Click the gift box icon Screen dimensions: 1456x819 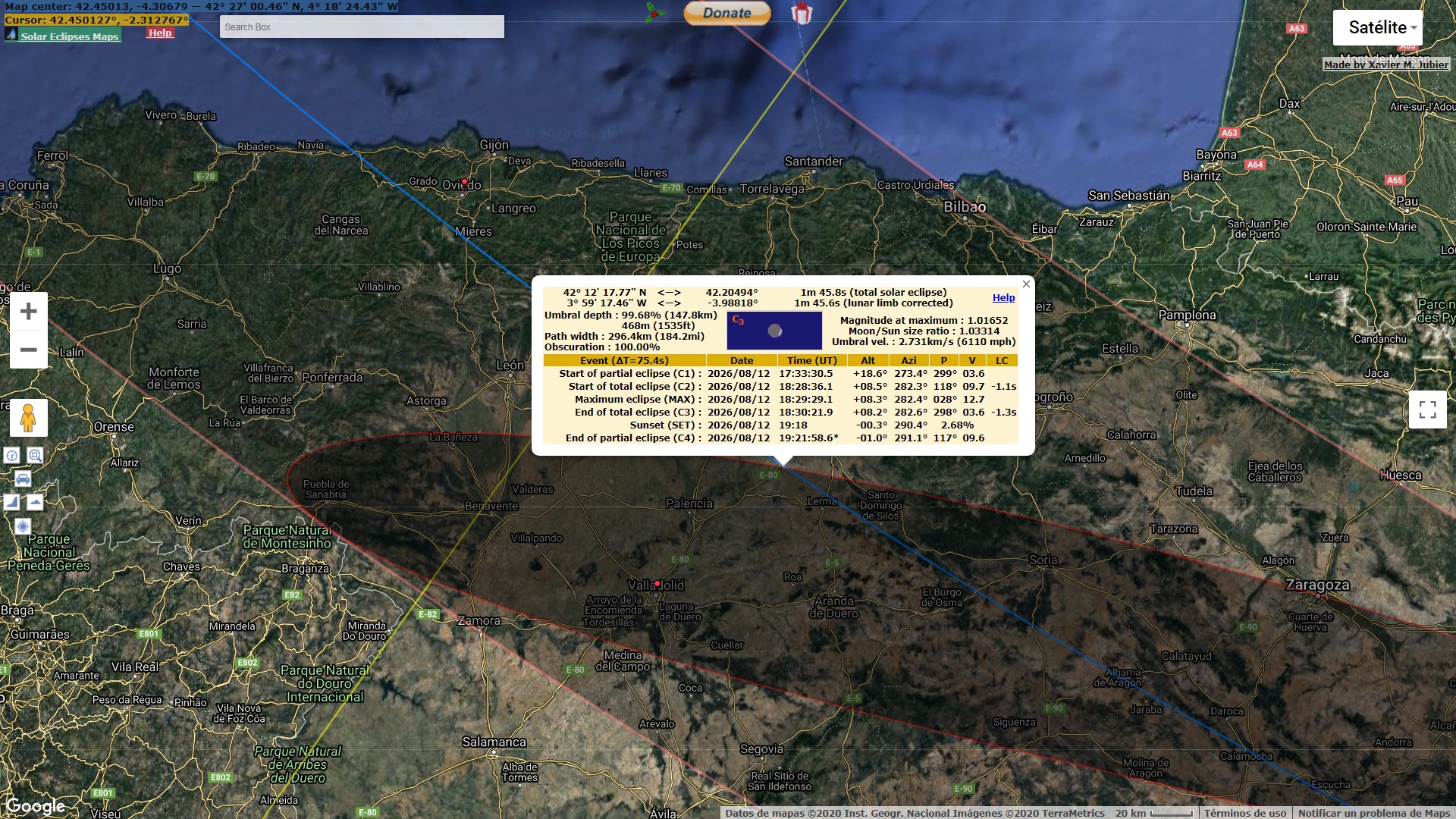(802, 12)
